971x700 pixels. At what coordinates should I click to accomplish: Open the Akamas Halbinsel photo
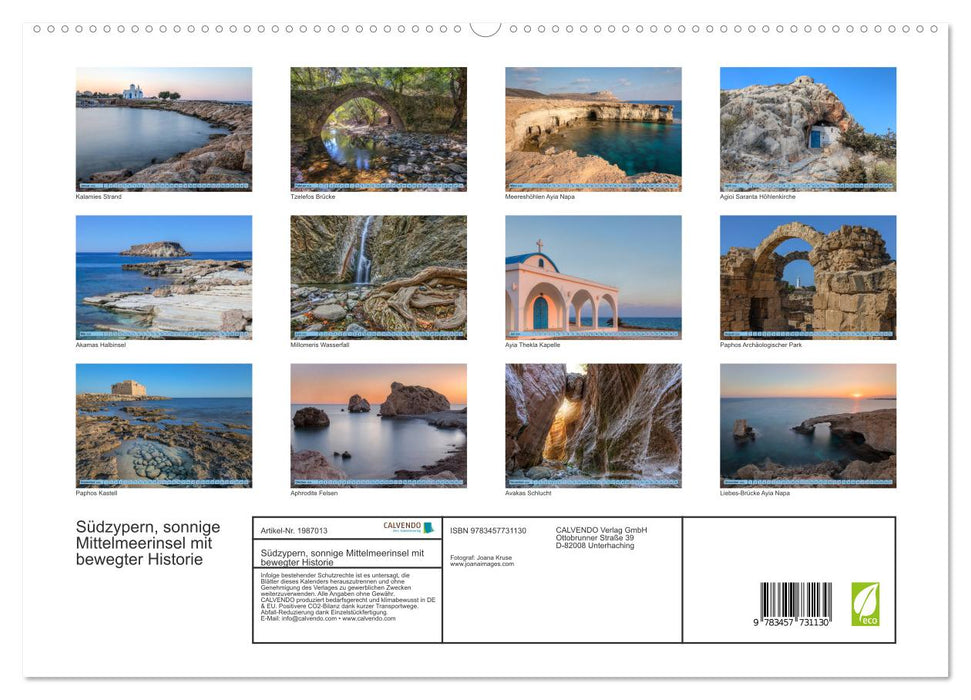point(164,277)
